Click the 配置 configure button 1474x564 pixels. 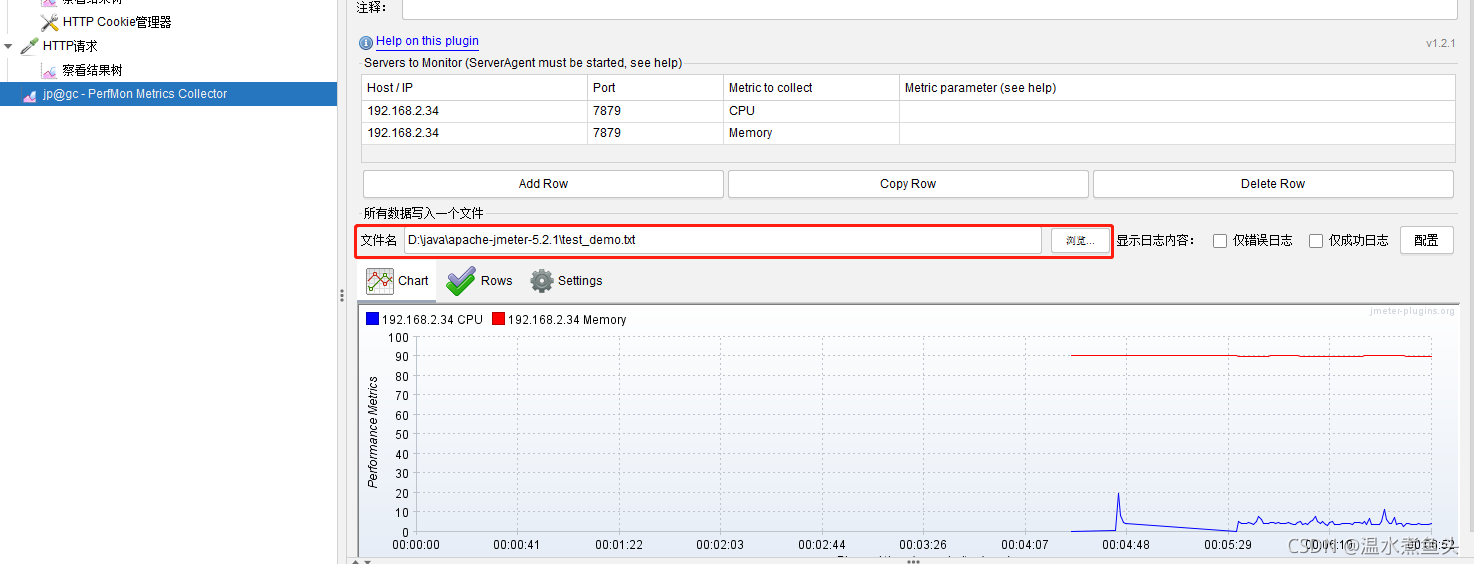[1426, 240]
